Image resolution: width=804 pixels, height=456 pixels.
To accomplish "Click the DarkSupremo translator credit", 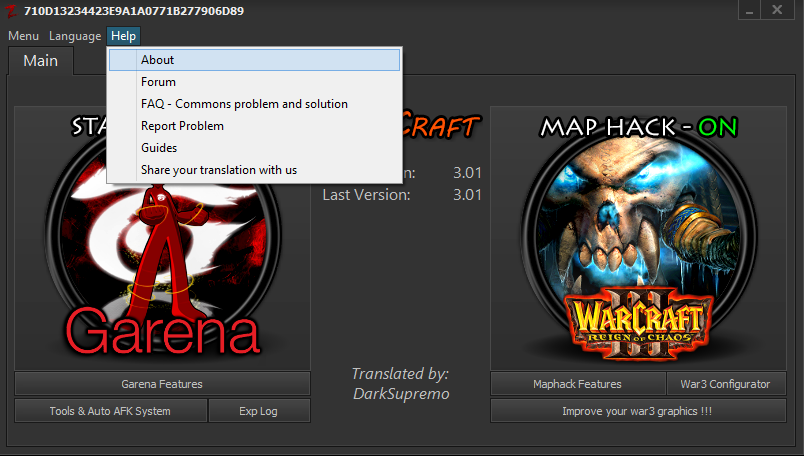I will 401,394.
